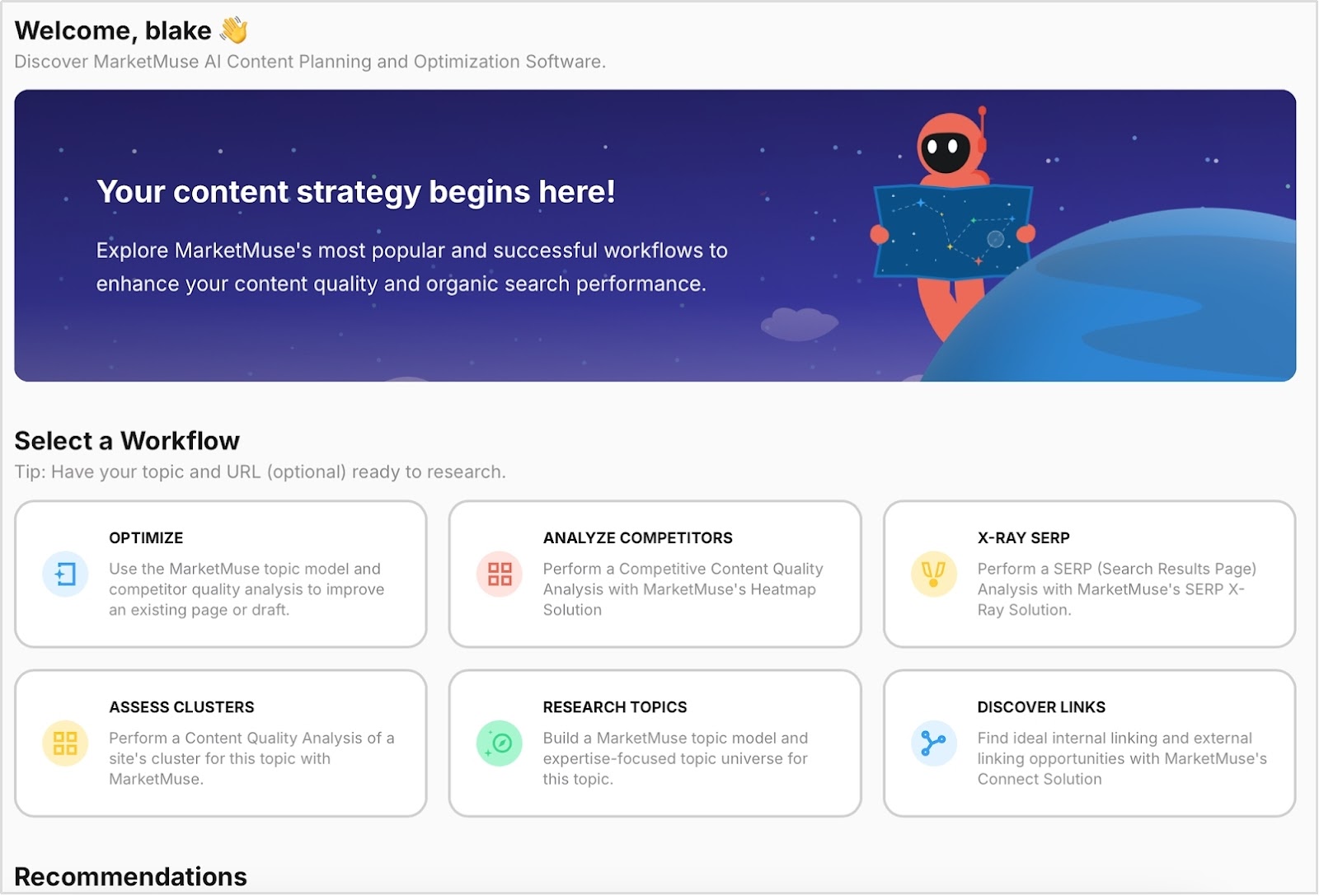Click 'Use the MarketMuse topic model' description
1319x896 pixels.
pyautogui.click(x=246, y=589)
